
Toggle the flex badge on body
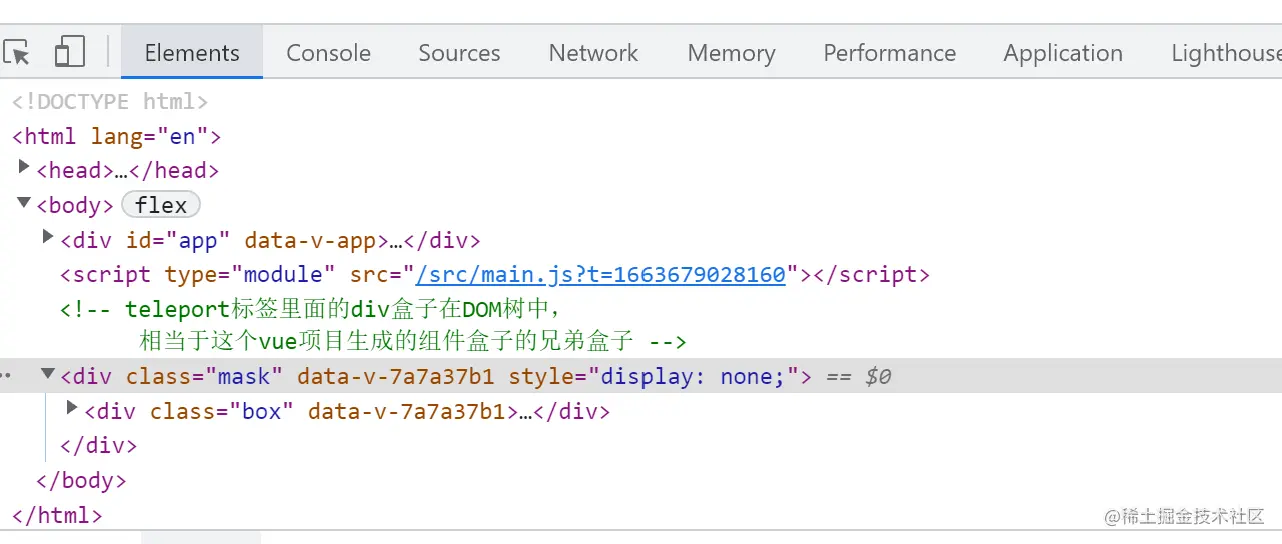click(x=161, y=205)
